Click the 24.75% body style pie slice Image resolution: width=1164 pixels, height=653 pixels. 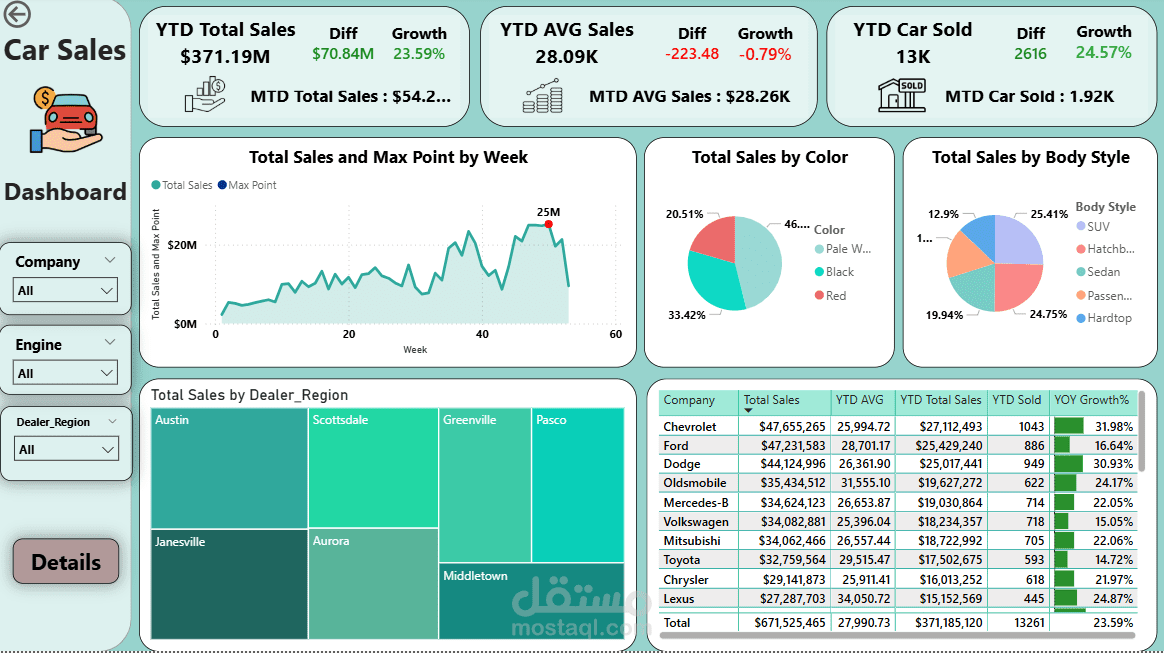point(1016,288)
